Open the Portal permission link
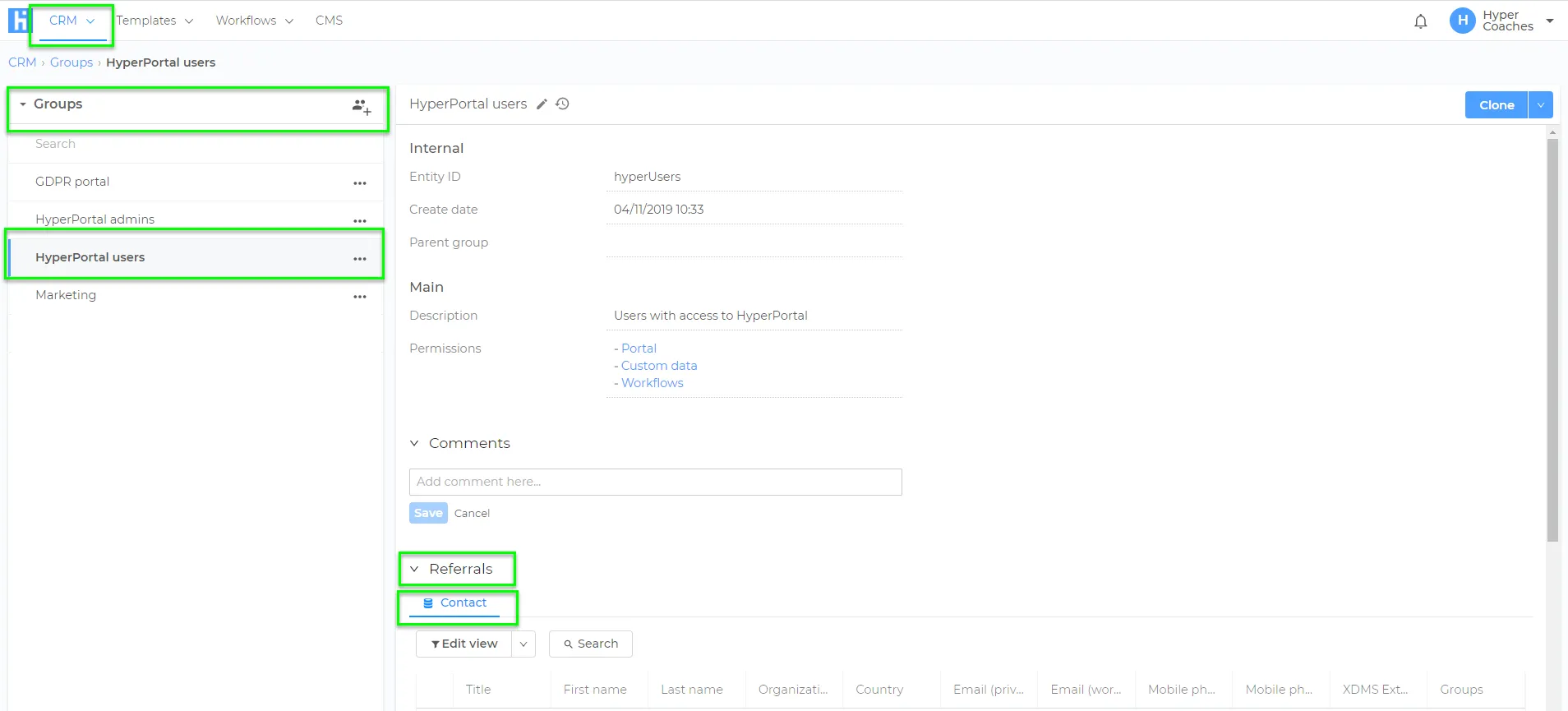 [639, 349]
